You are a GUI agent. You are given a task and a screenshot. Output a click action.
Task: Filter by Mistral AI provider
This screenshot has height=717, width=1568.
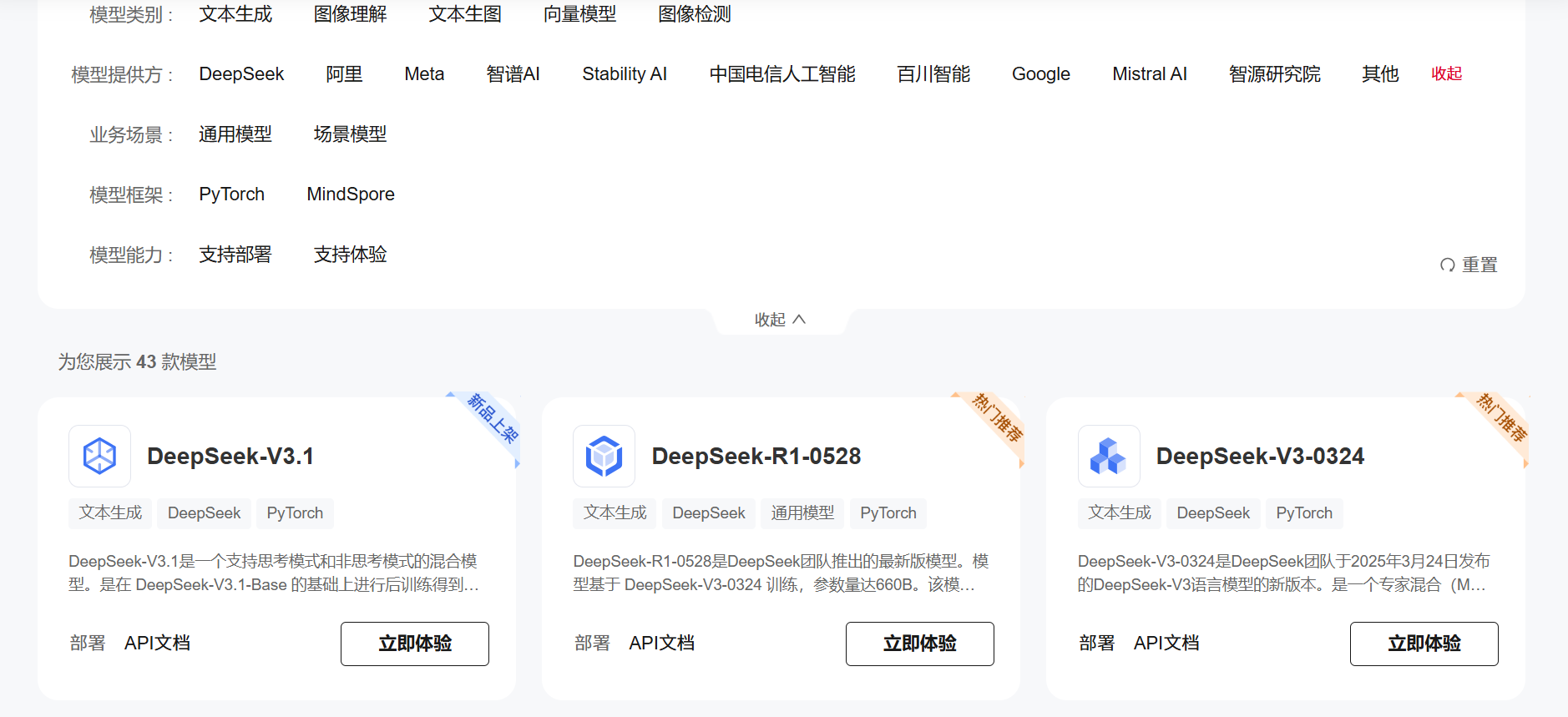1149,74
